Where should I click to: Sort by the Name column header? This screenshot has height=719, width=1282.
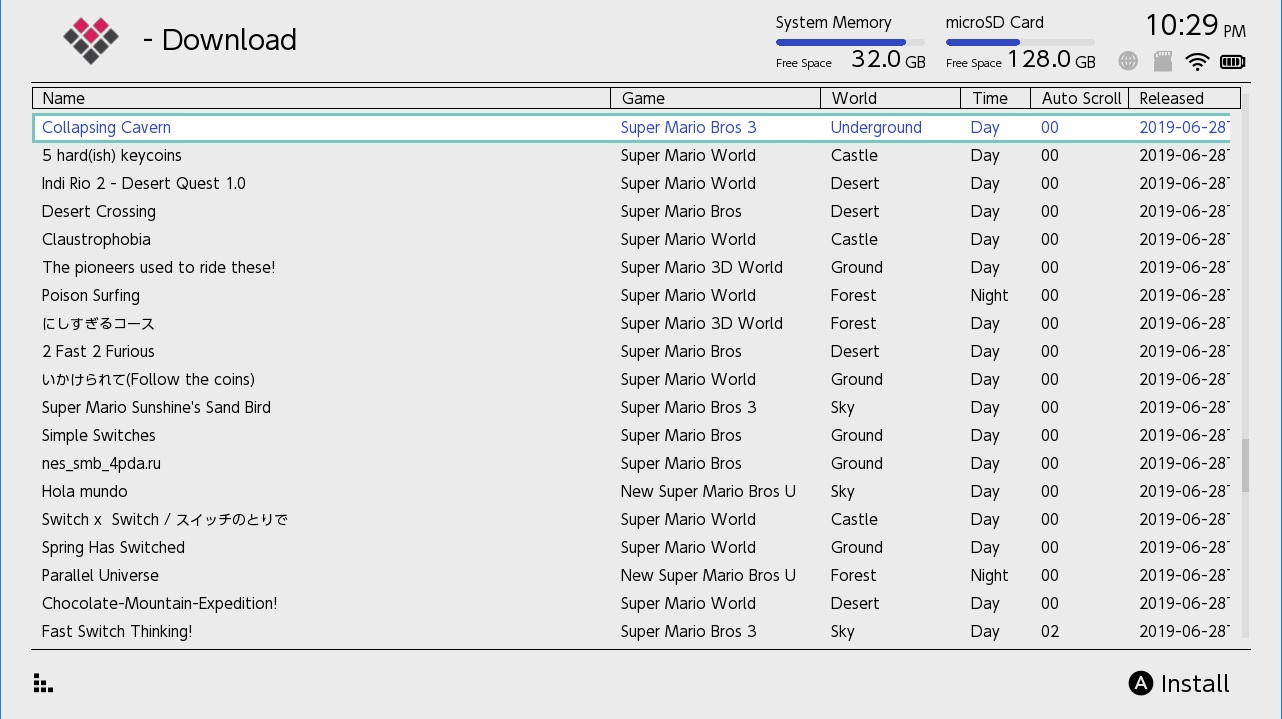(x=322, y=98)
